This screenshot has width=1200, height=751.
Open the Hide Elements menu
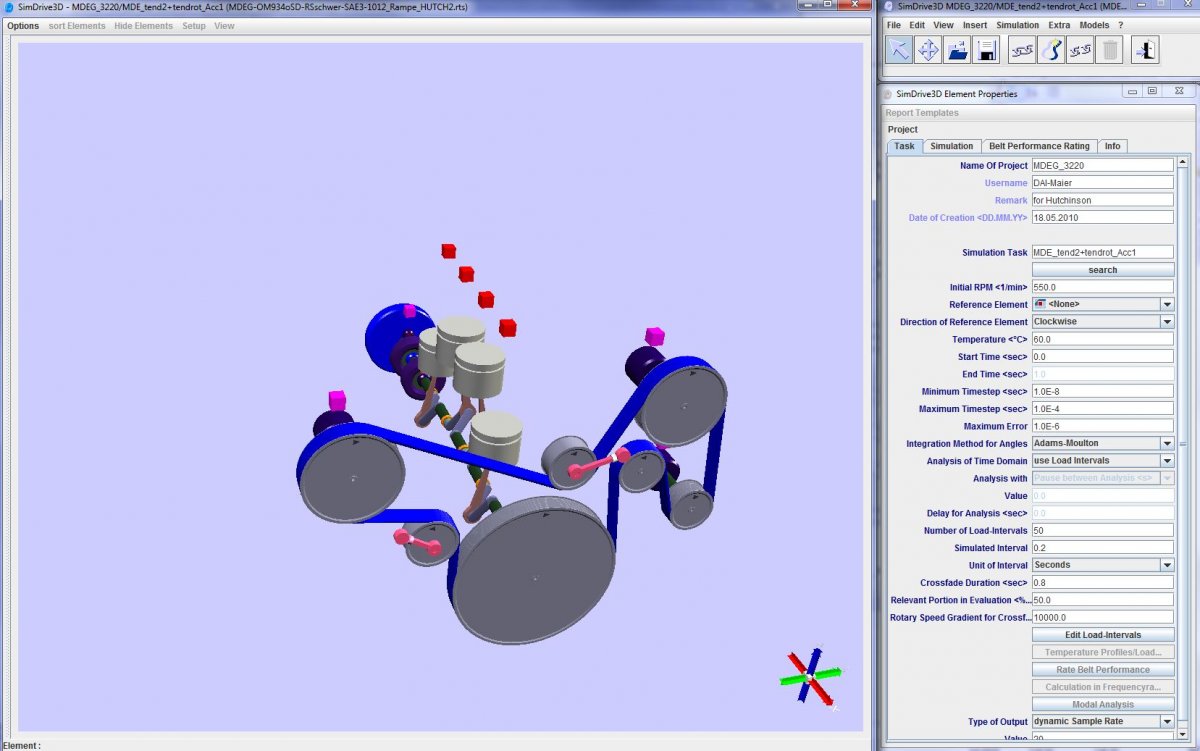[143, 26]
